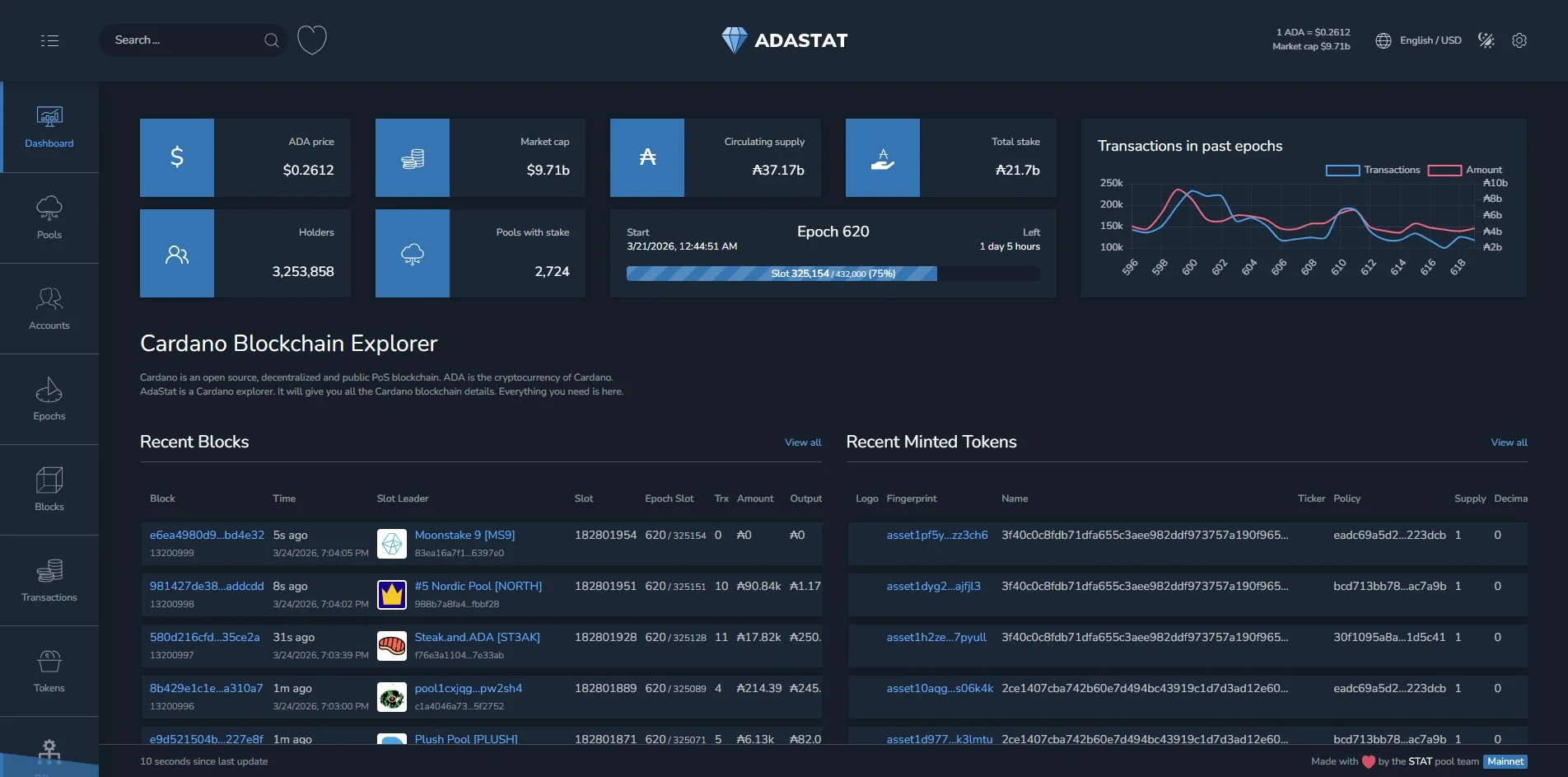Open favorites heart icon
Screen dimensions: 1568x777
(312, 40)
